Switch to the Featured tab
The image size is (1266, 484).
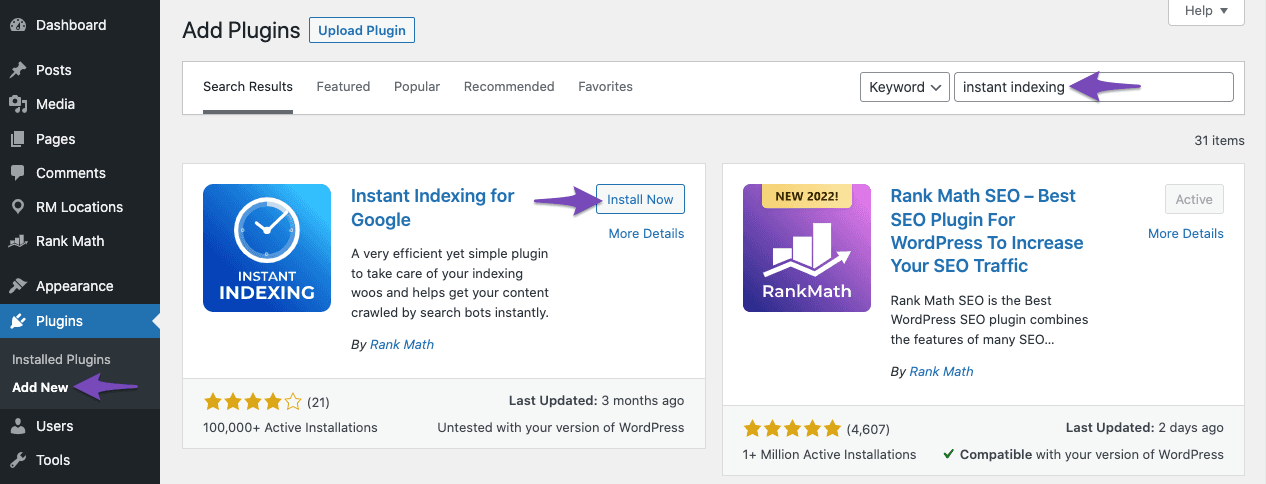(343, 87)
